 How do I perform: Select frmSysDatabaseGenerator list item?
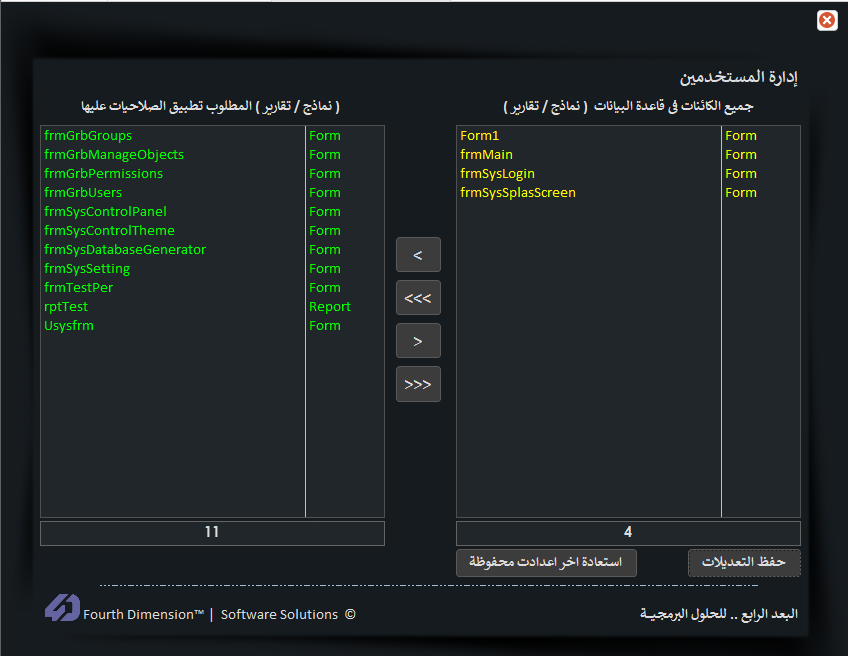[x=125, y=250]
